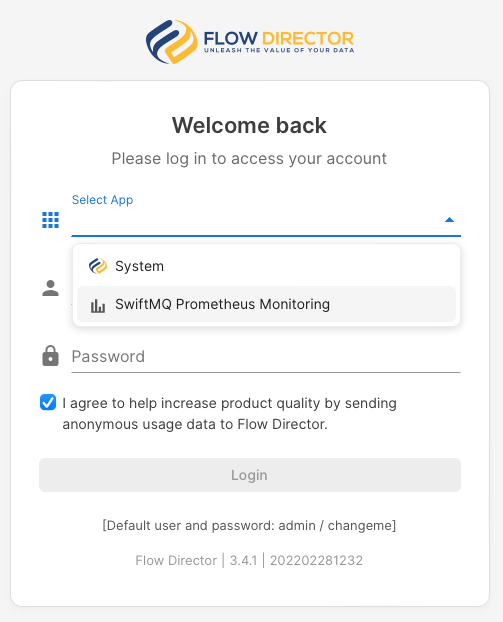Click the Welcome back heading

pyautogui.click(x=249, y=125)
